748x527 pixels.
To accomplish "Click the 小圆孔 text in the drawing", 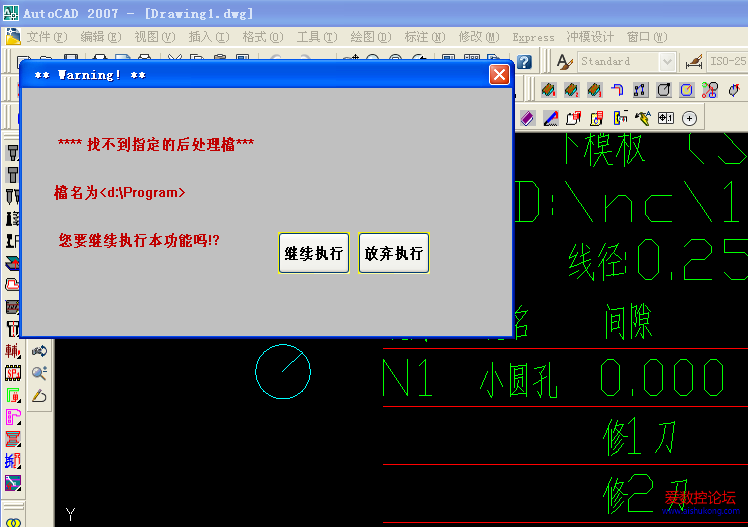I will coord(519,382).
